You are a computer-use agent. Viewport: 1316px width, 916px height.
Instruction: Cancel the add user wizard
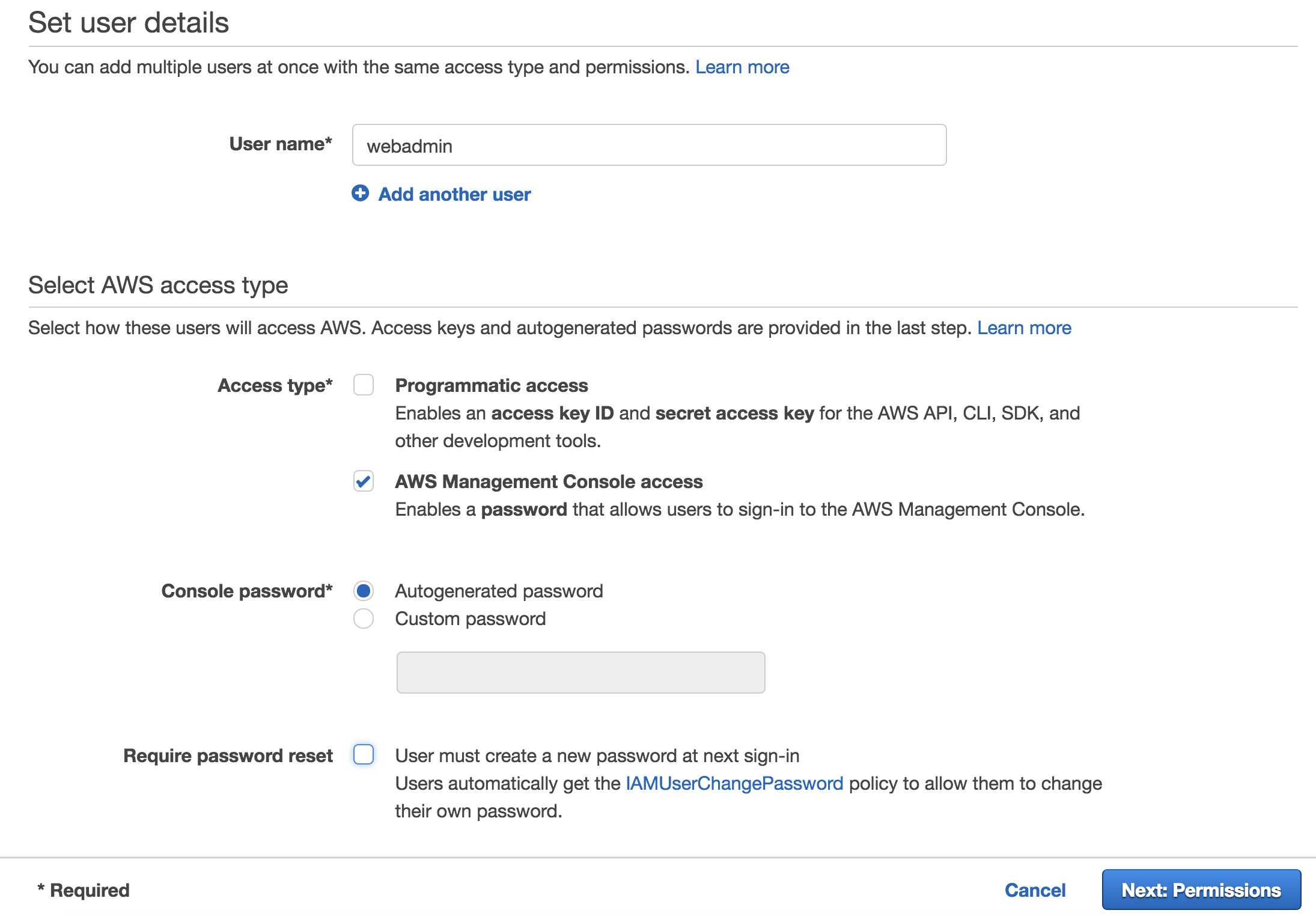click(1035, 890)
